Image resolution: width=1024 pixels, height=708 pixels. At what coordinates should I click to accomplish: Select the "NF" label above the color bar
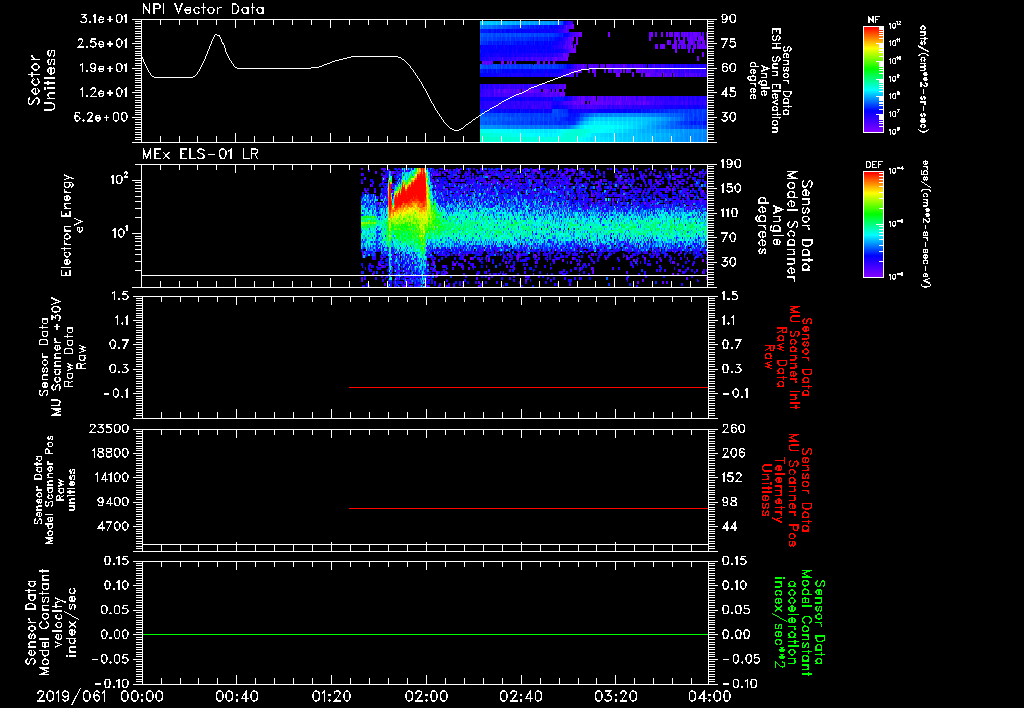click(873, 20)
